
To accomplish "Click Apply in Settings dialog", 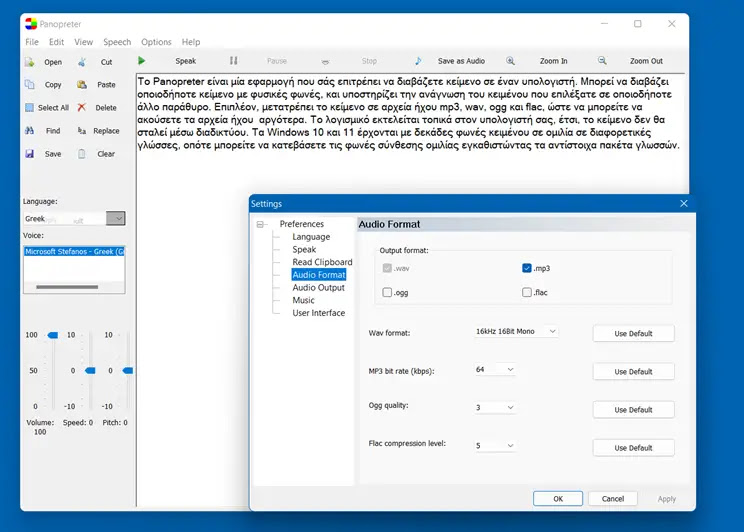I will (667, 499).
